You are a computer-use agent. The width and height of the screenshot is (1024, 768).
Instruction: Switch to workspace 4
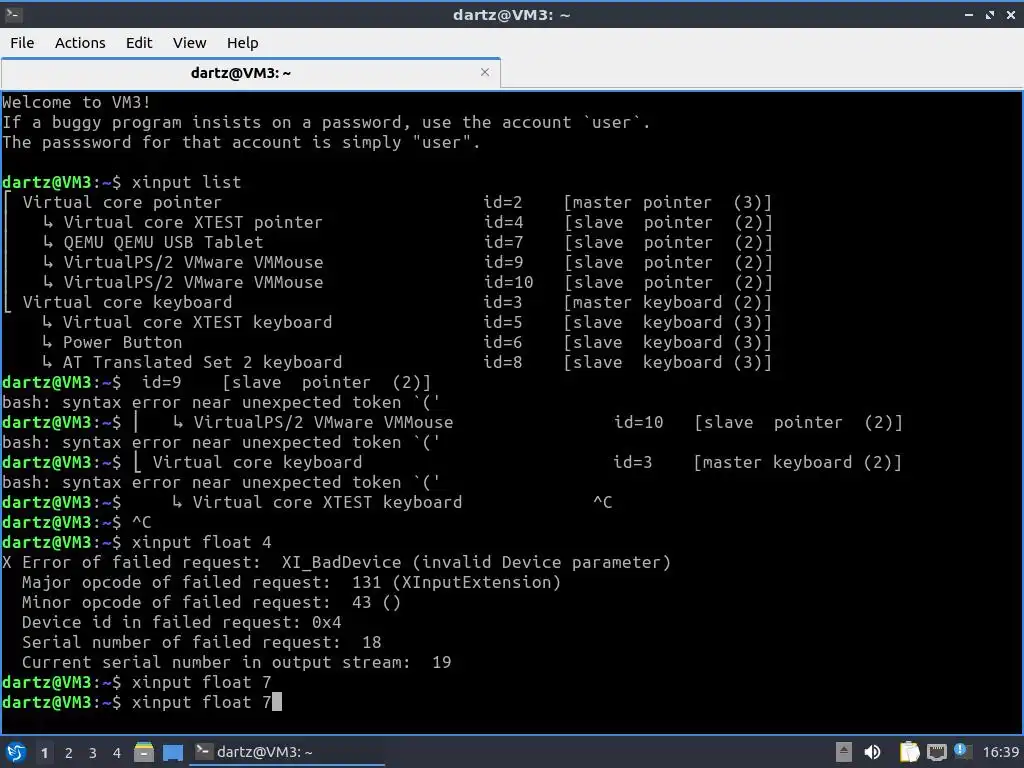(117, 753)
